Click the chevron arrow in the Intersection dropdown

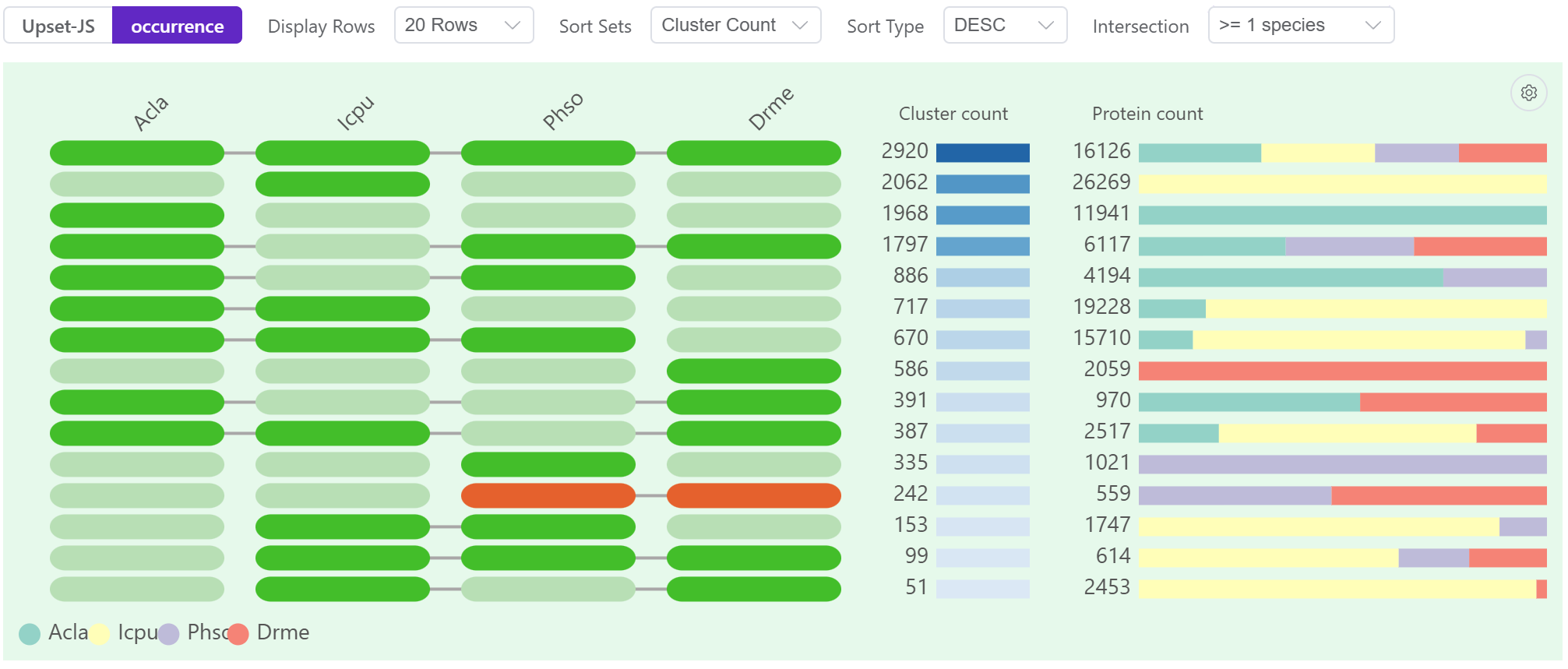pos(1372,26)
